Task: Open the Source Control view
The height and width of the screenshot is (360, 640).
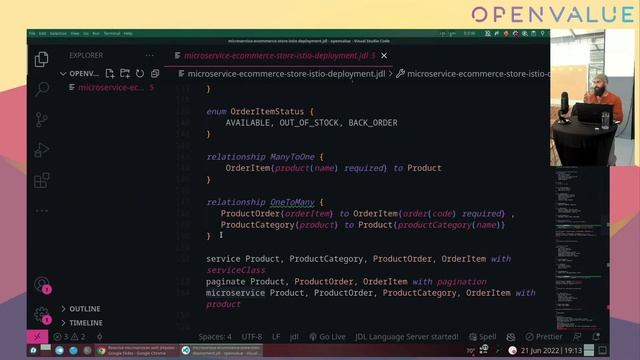Action: pos(42,120)
